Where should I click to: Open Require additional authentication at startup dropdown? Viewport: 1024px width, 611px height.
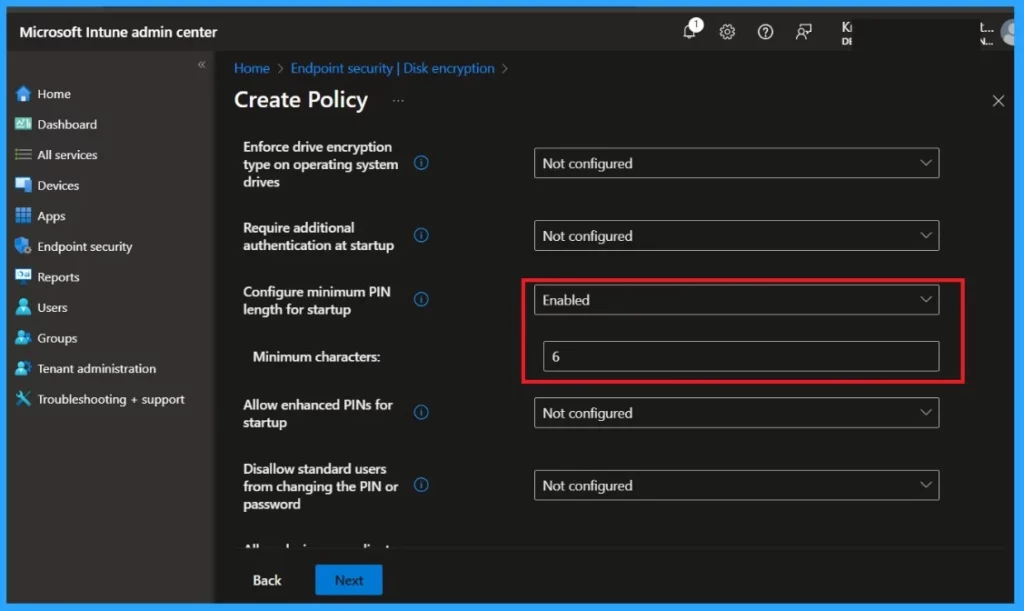[x=736, y=236]
